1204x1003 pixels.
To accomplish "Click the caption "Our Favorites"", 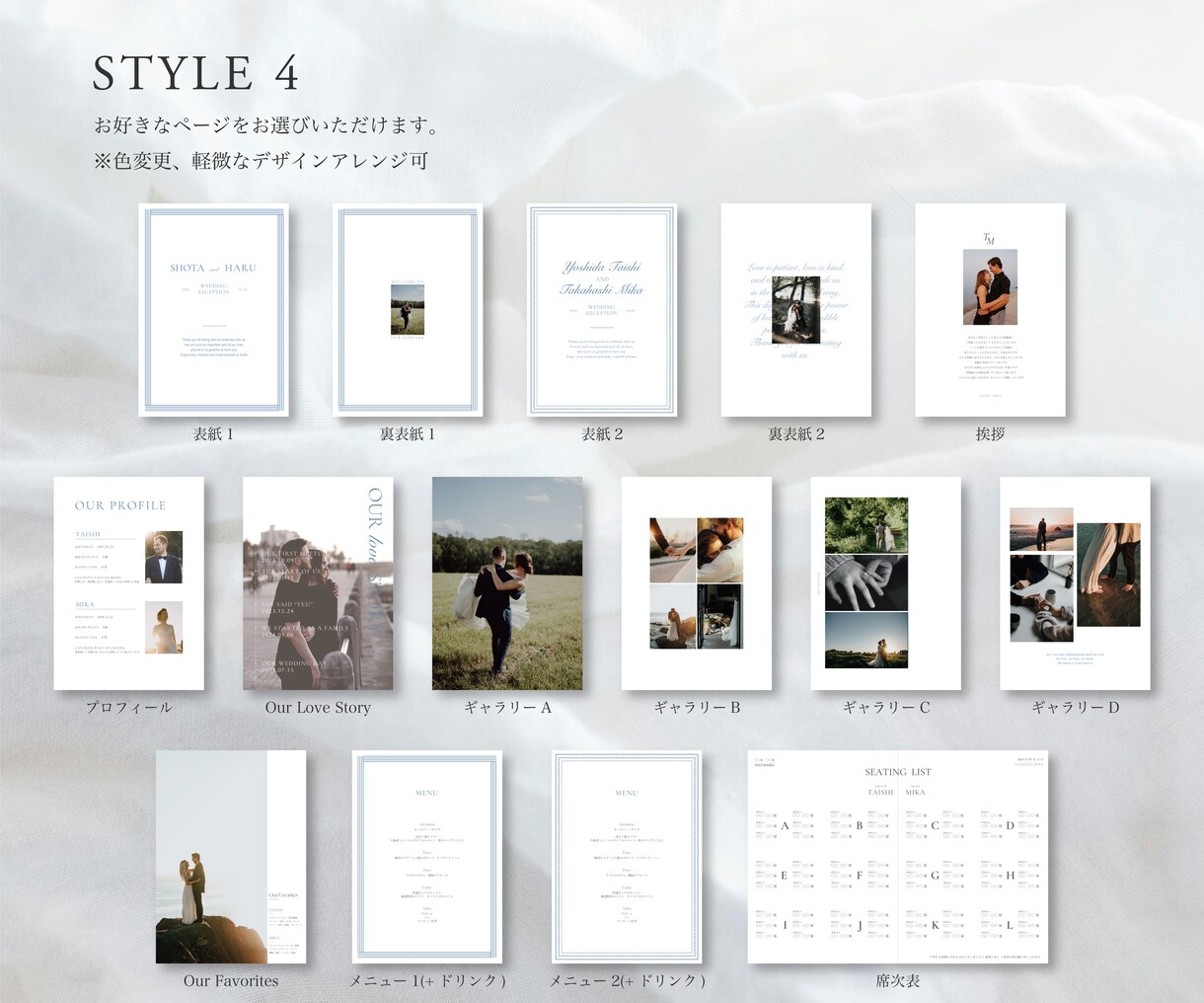I will pos(231,980).
